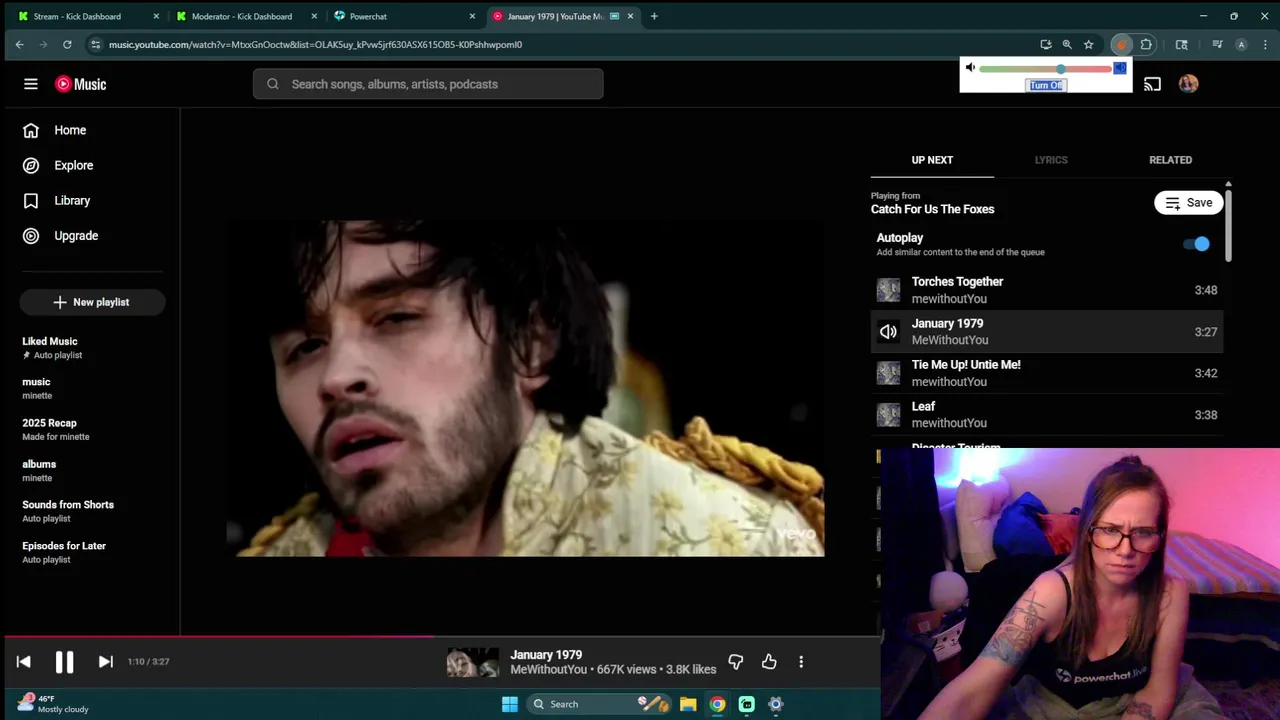This screenshot has width=1280, height=720.
Task: Adjust the volume extension slider handle
Action: 1060,69
